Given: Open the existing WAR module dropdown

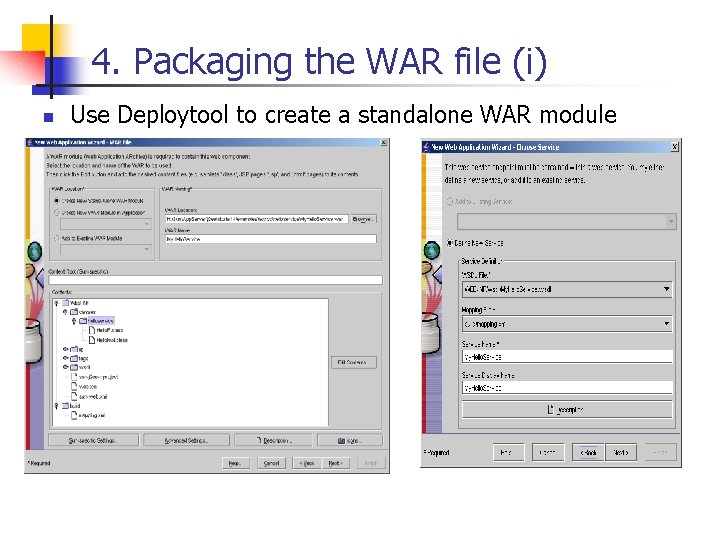Looking at the screenshot, I should click(x=106, y=249).
